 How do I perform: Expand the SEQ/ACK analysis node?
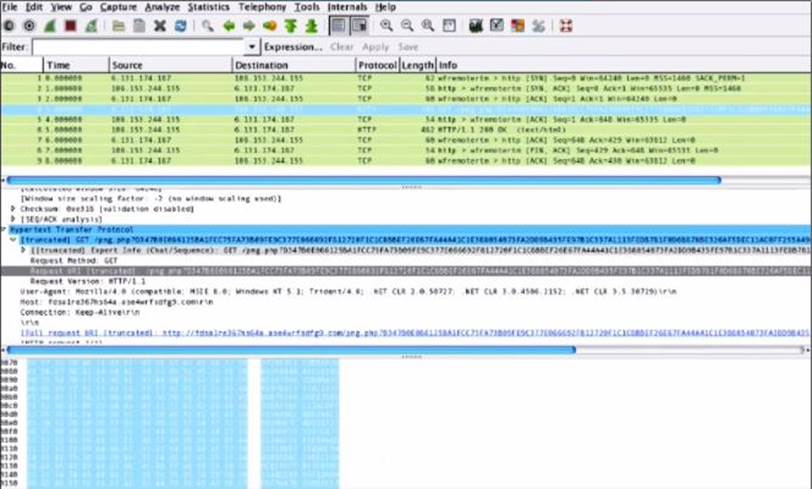[x=14, y=219]
